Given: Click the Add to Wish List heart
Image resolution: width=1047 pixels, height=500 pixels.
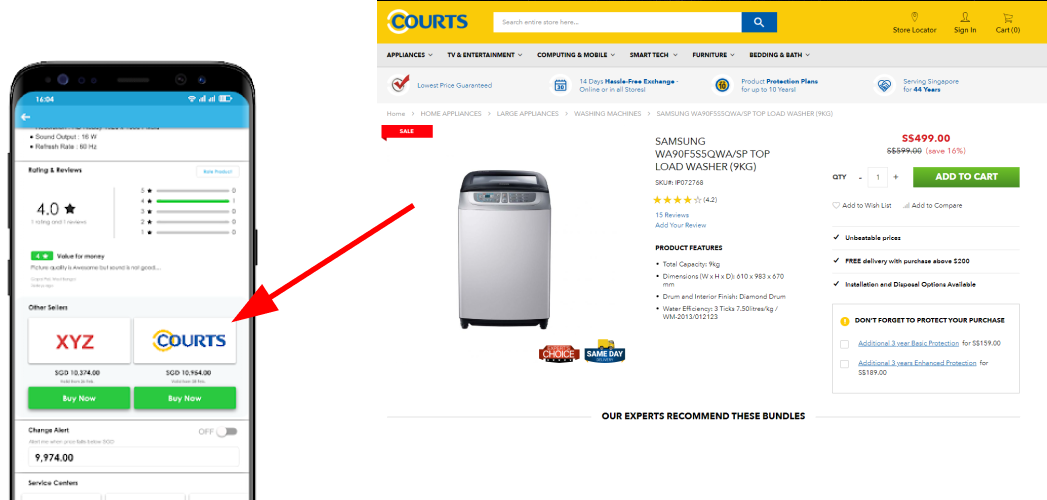Looking at the screenshot, I should pos(836,206).
